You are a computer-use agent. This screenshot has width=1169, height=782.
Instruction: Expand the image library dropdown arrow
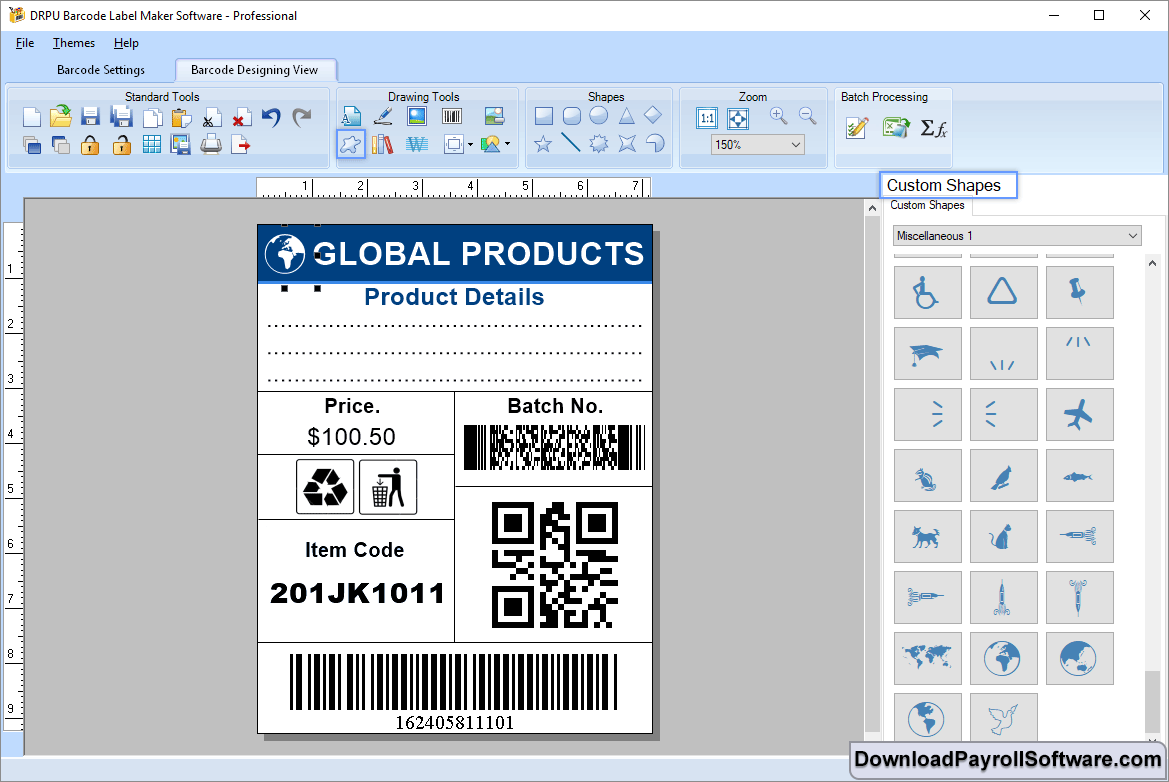pos(507,145)
